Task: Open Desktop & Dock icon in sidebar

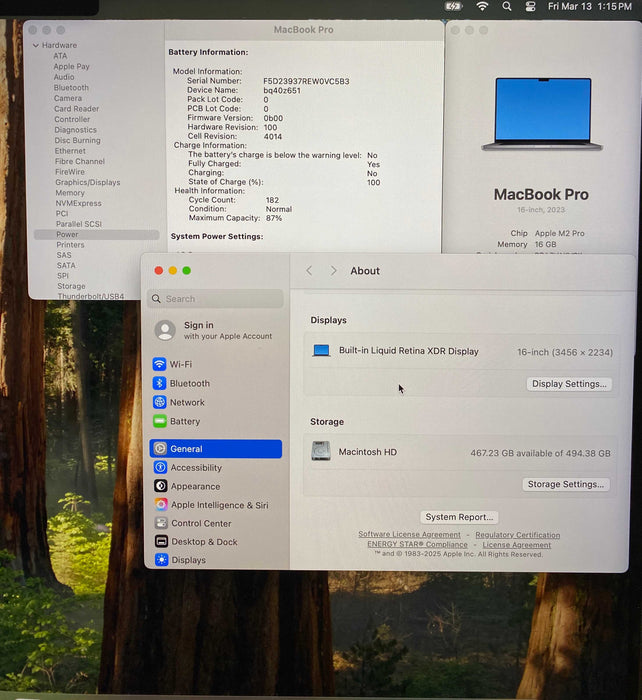Action: [162, 541]
